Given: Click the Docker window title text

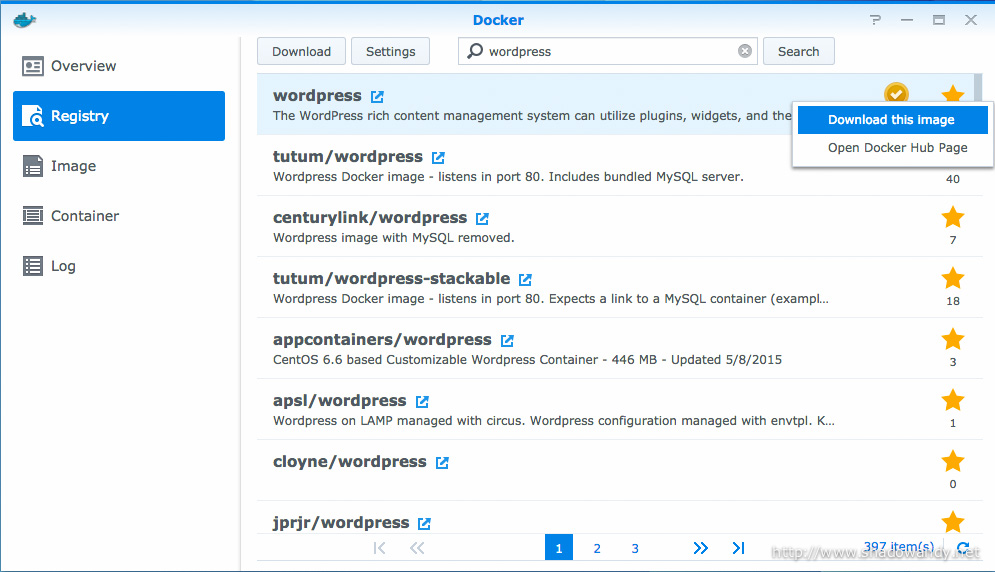Looking at the screenshot, I should [x=498, y=20].
